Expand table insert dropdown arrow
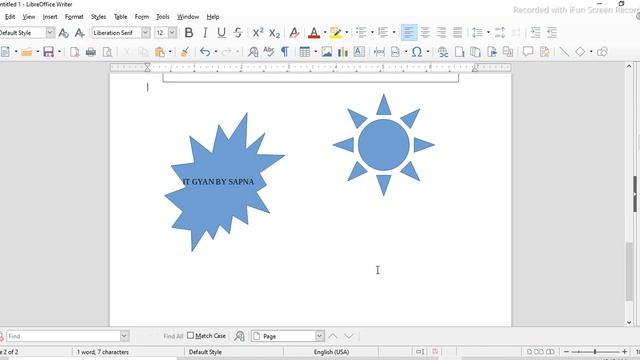 pyautogui.click(x=316, y=52)
